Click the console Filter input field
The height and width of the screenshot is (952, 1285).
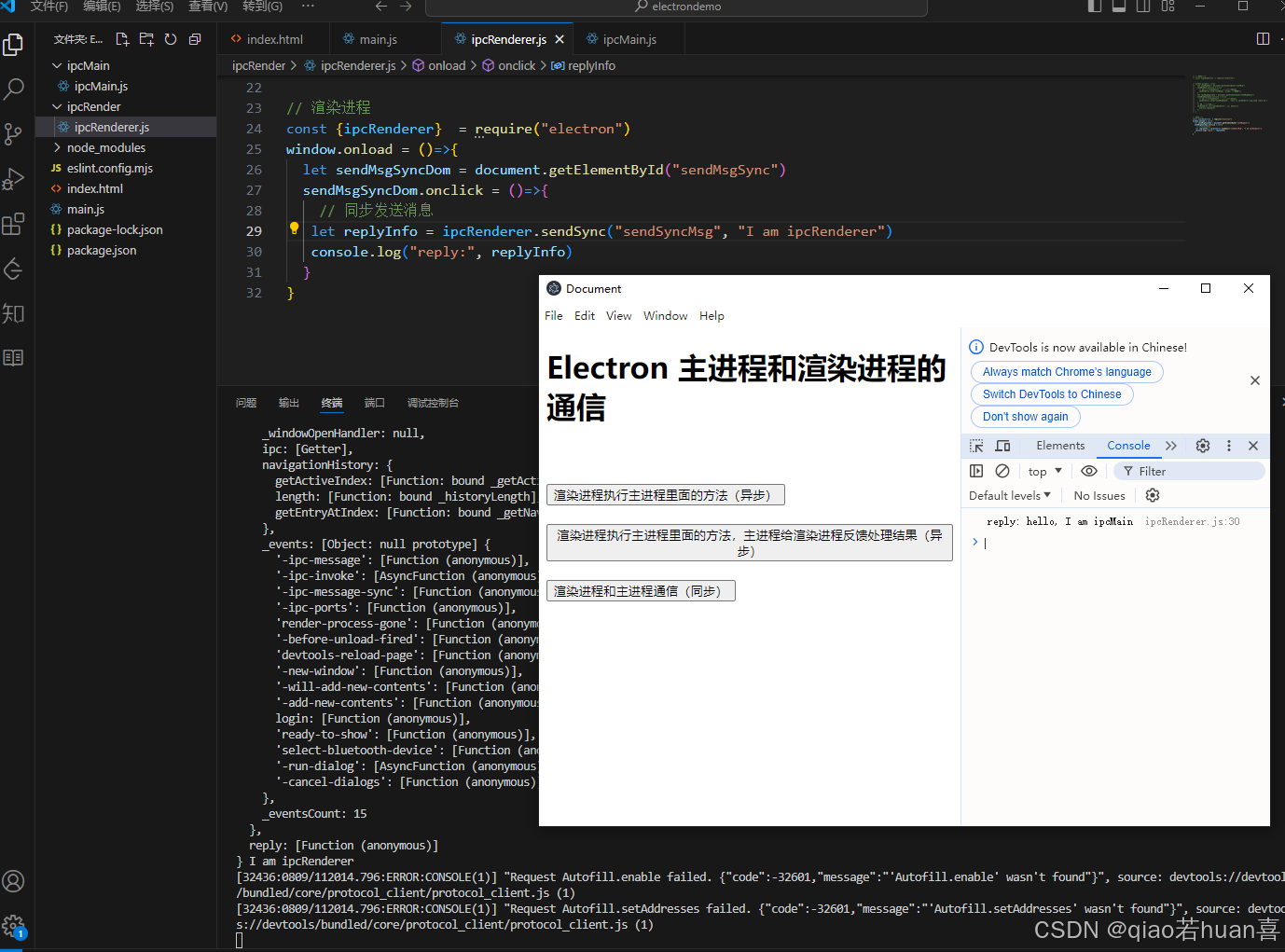[1189, 471]
